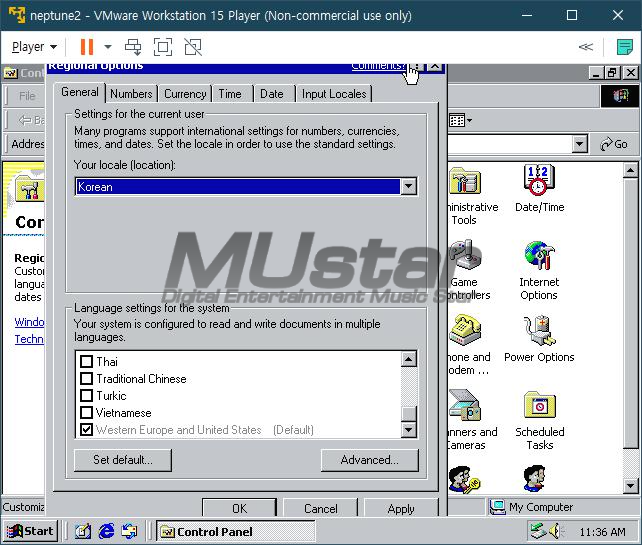Enter full screen mode via VMware toolbar icon
Image resolution: width=642 pixels, height=545 pixels.
[163, 47]
